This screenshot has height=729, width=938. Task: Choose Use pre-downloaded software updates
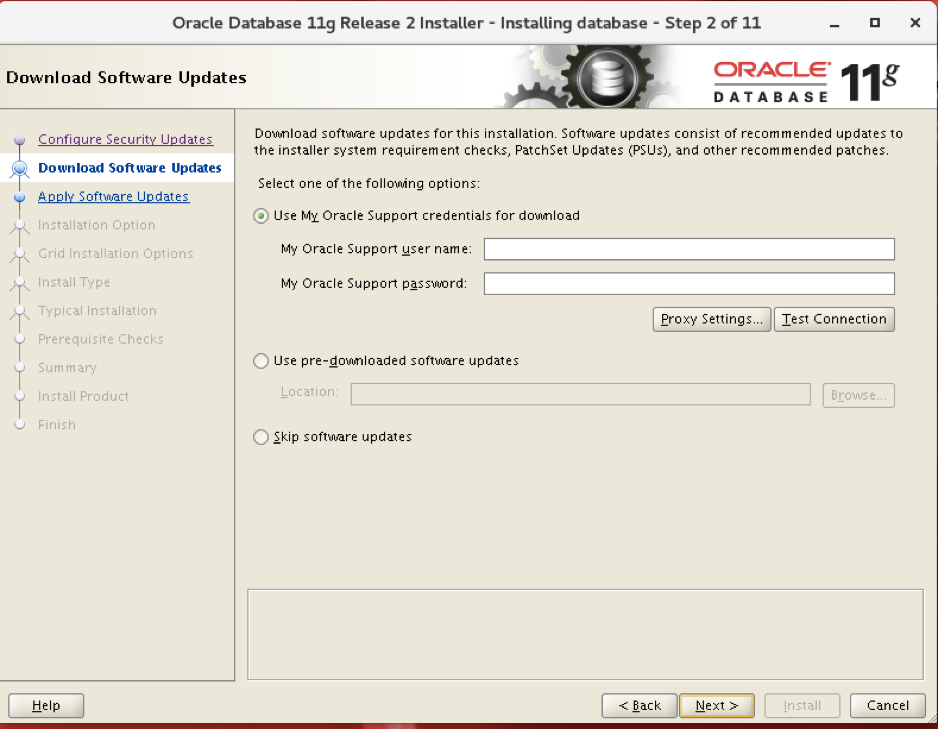[261, 362]
